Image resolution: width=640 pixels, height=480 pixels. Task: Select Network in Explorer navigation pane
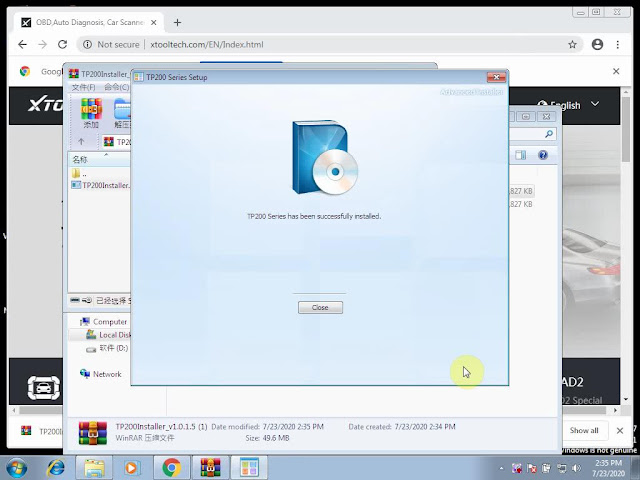point(101,374)
